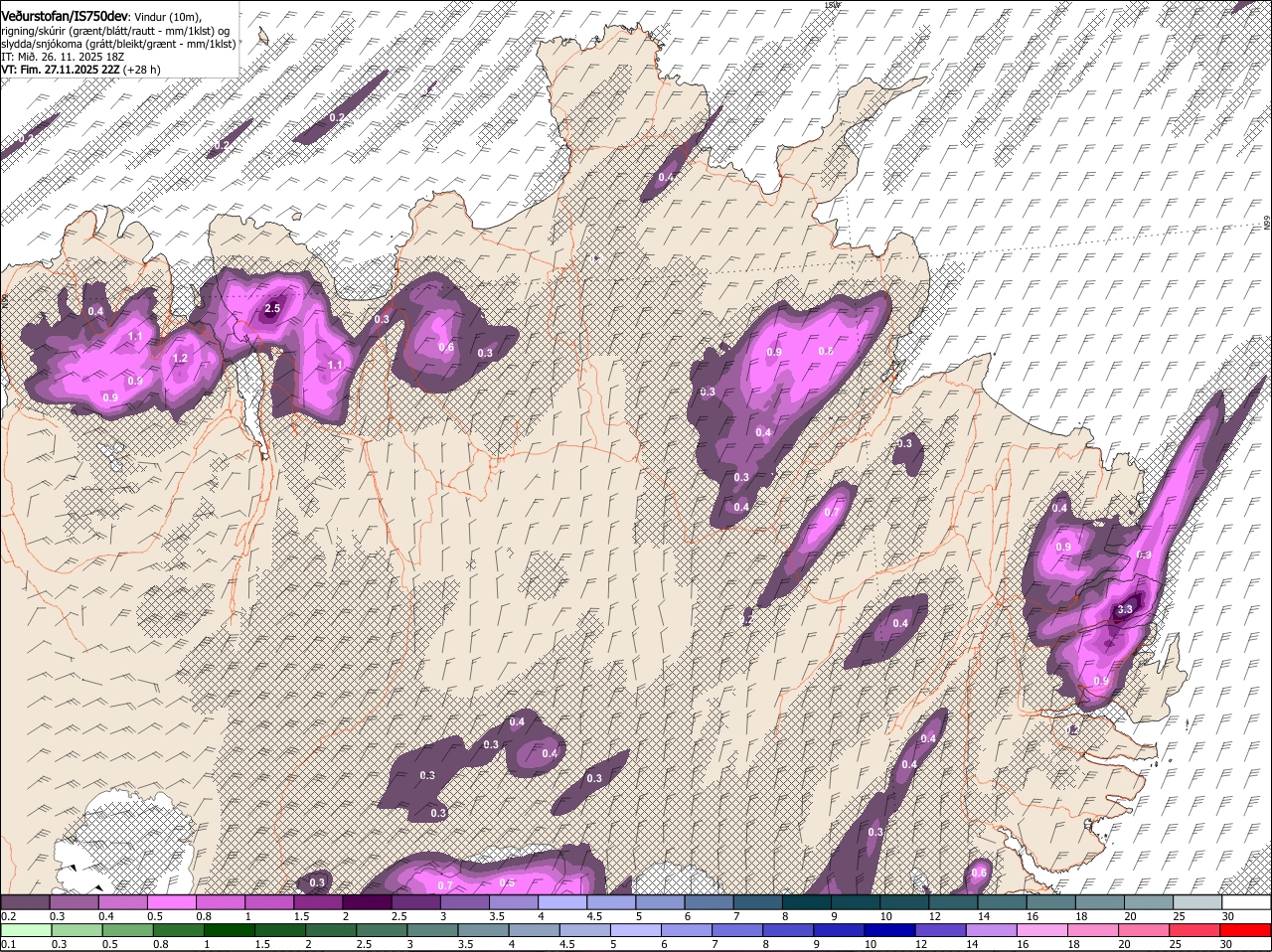
Task: Click purple scale swatch between 0.3 and 0.4
Action: click(x=74, y=902)
